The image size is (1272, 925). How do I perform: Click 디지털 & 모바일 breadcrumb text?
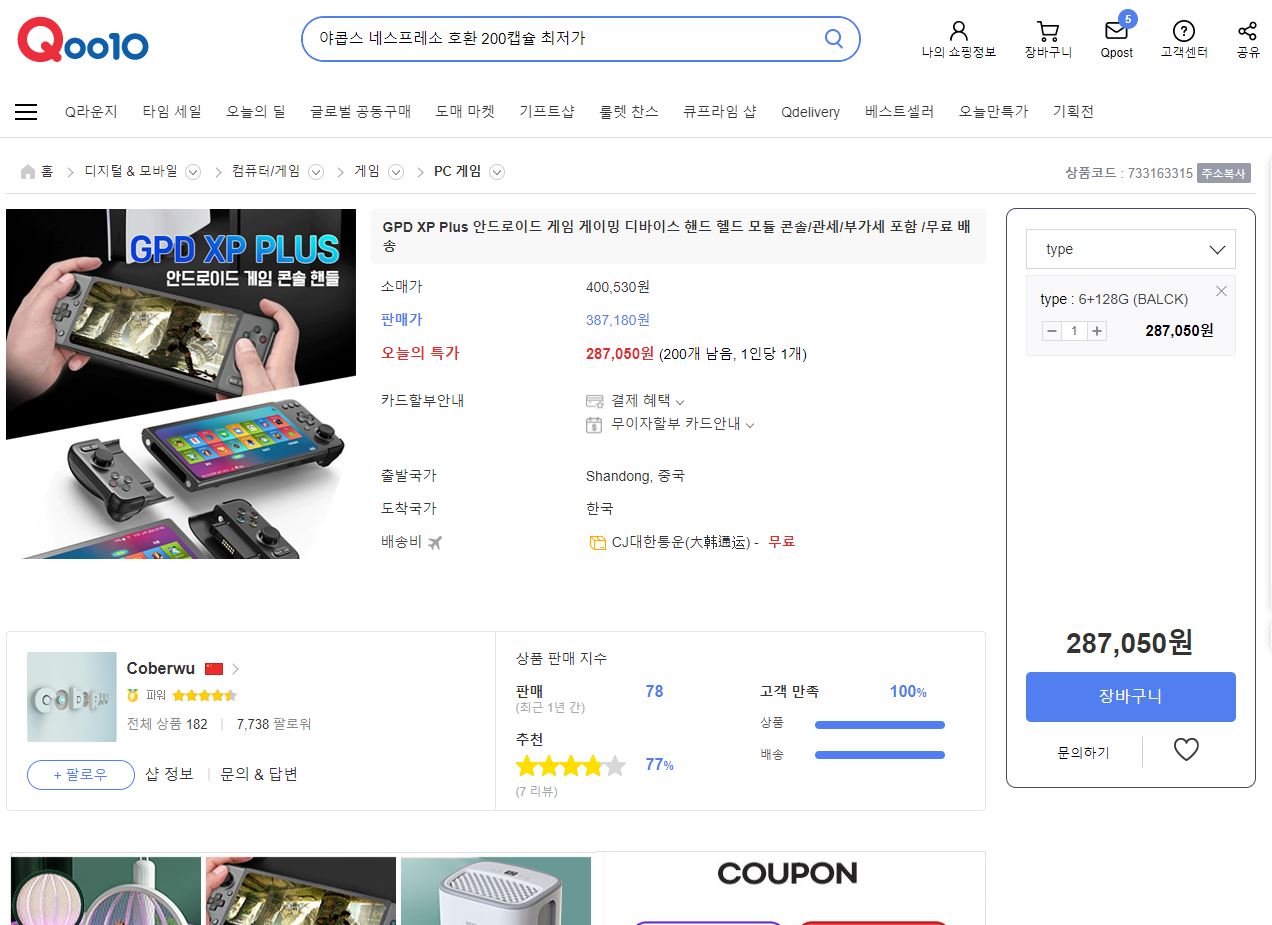[x=131, y=172]
